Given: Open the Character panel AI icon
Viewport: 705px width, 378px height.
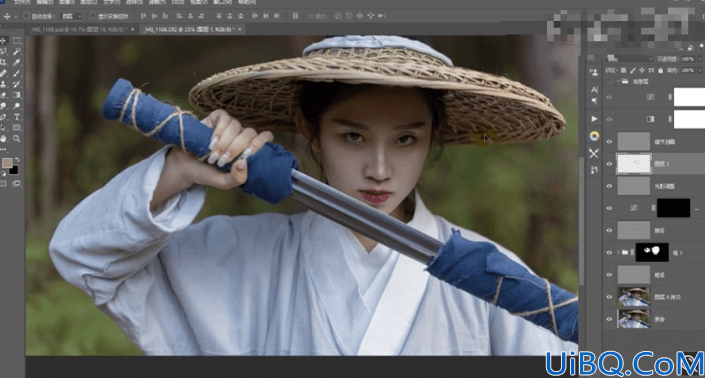Looking at the screenshot, I should pyautogui.click(x=594, y=89).
